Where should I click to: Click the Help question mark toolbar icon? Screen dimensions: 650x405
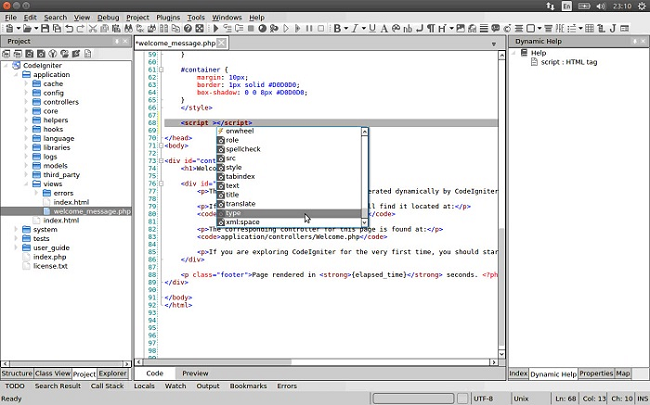(188, 29)
